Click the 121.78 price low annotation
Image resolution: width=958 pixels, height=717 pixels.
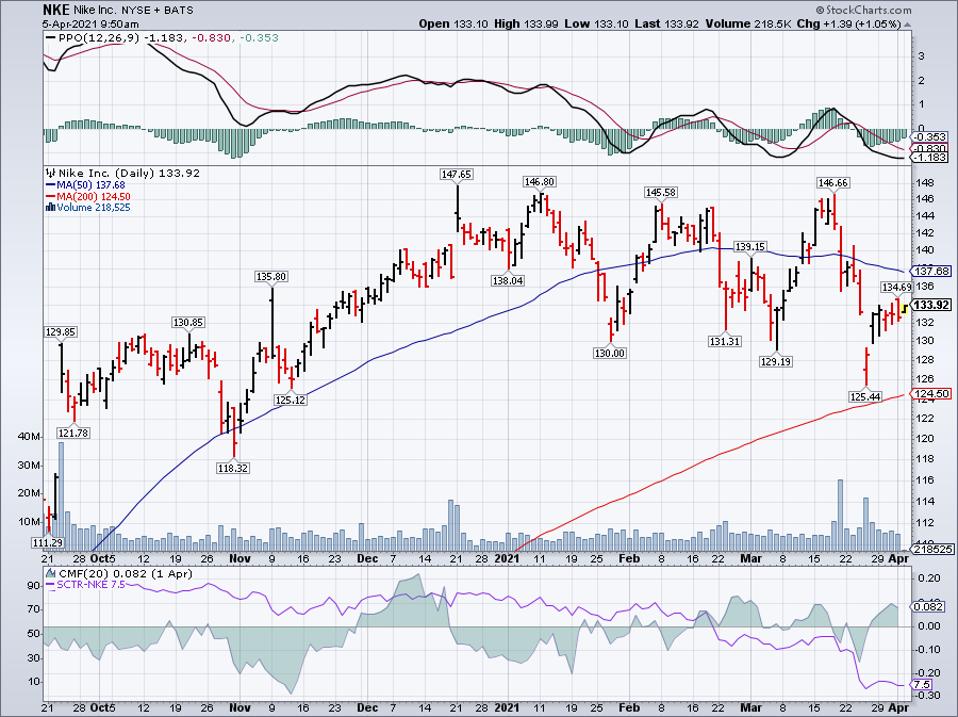(73, 433)
